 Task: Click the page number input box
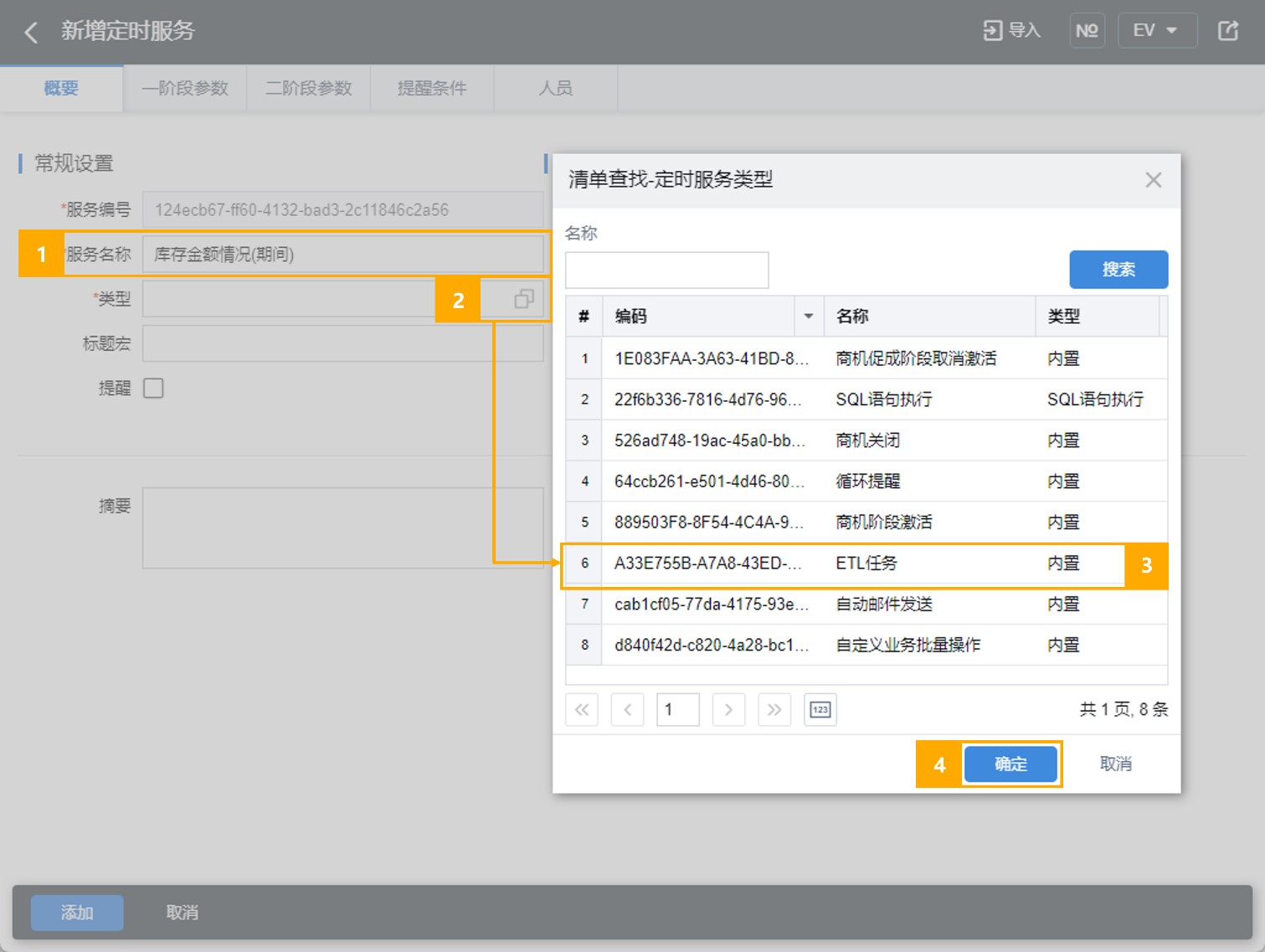[678, 710]
